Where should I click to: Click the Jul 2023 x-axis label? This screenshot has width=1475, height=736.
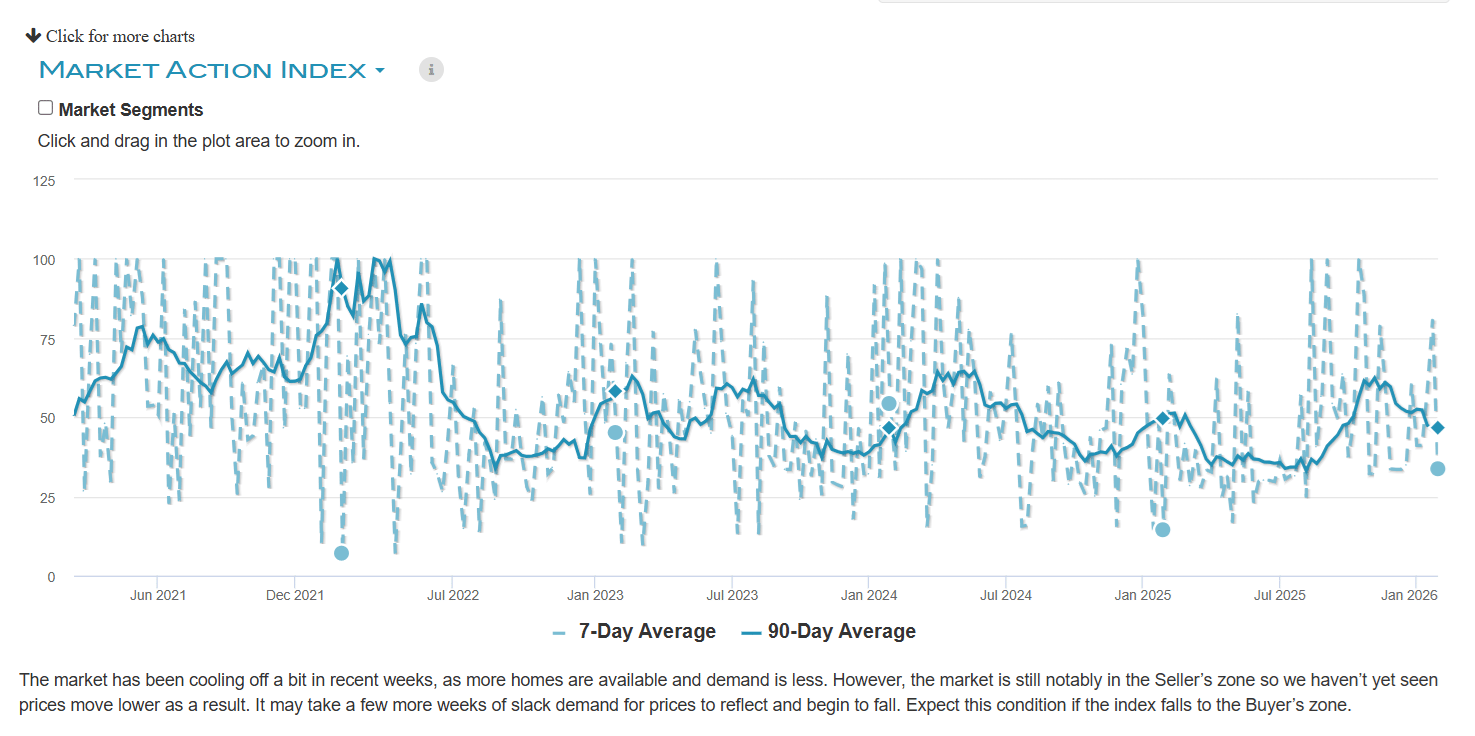tap(732, 596)
